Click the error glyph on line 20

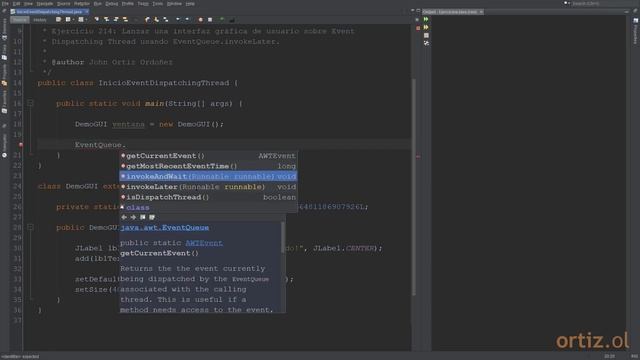[x=20, y=145]
